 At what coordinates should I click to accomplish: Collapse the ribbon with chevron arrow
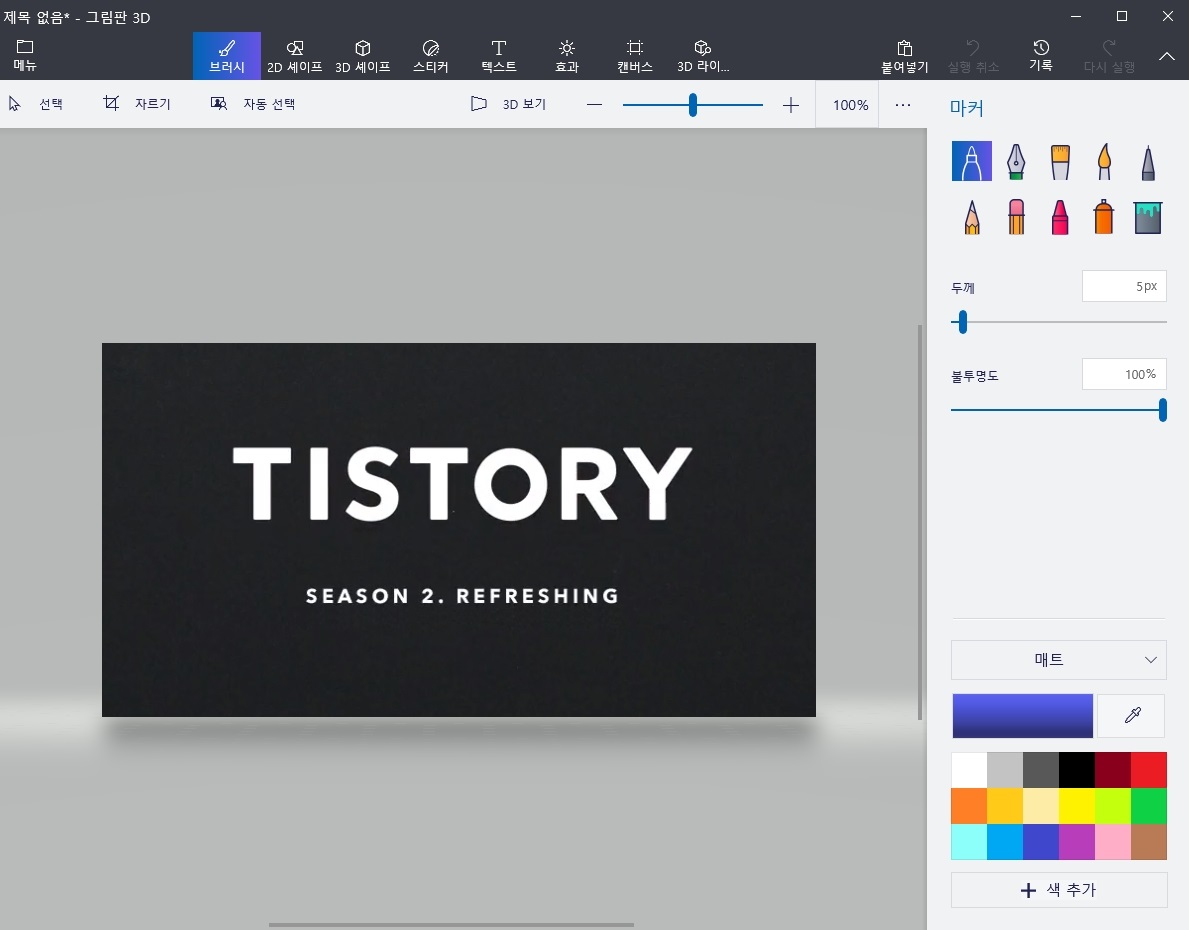point(1167,56)
